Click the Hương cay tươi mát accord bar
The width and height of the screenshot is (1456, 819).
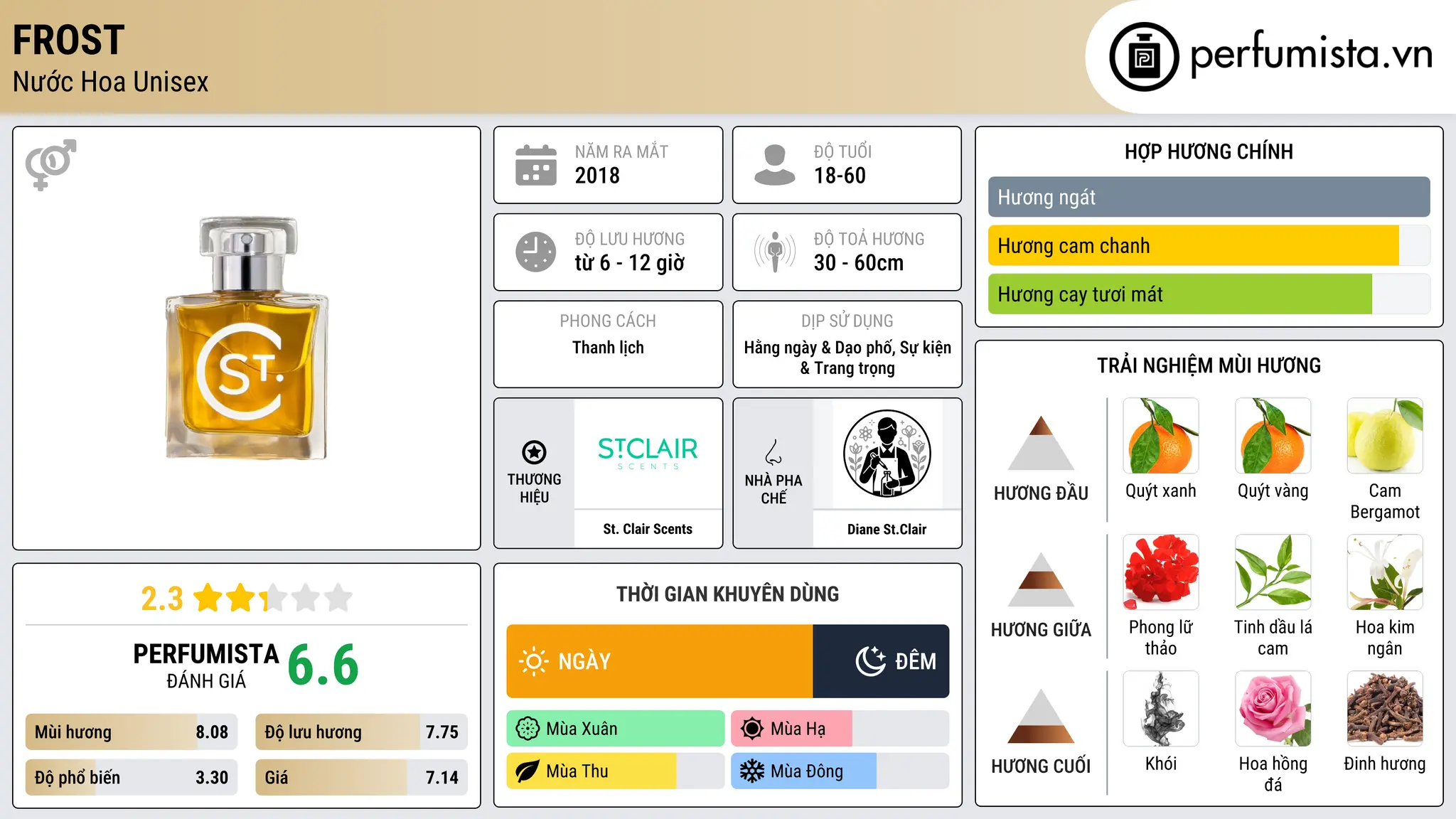1209,294
